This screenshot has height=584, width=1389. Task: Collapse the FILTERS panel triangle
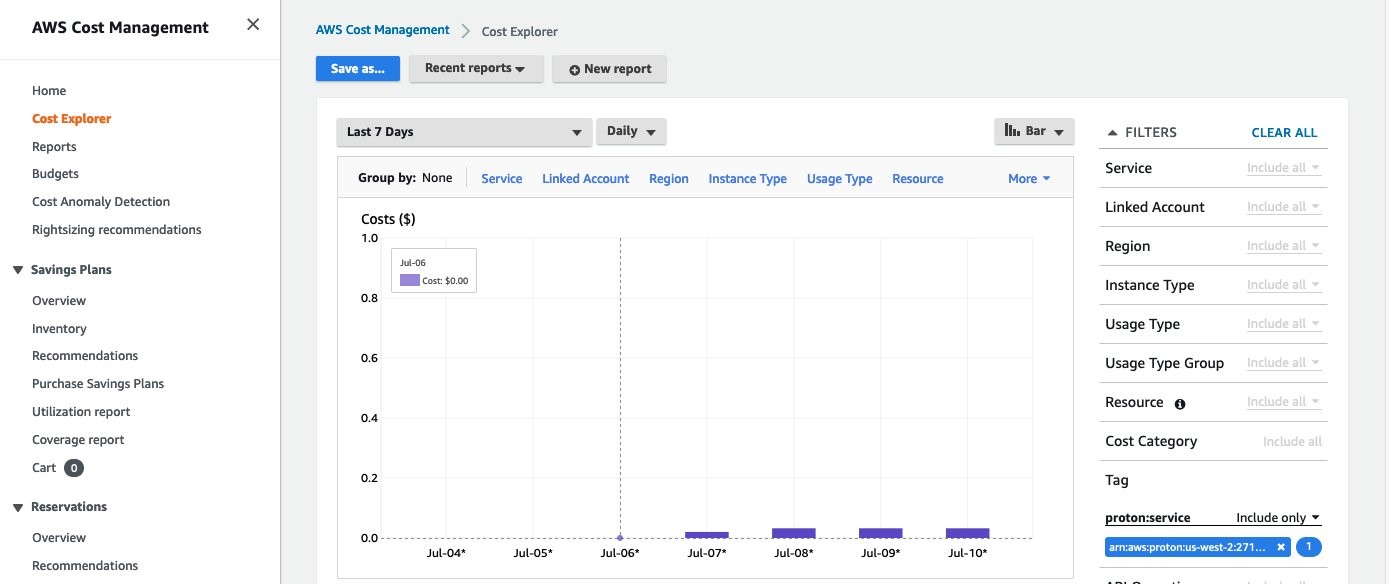1111,133
